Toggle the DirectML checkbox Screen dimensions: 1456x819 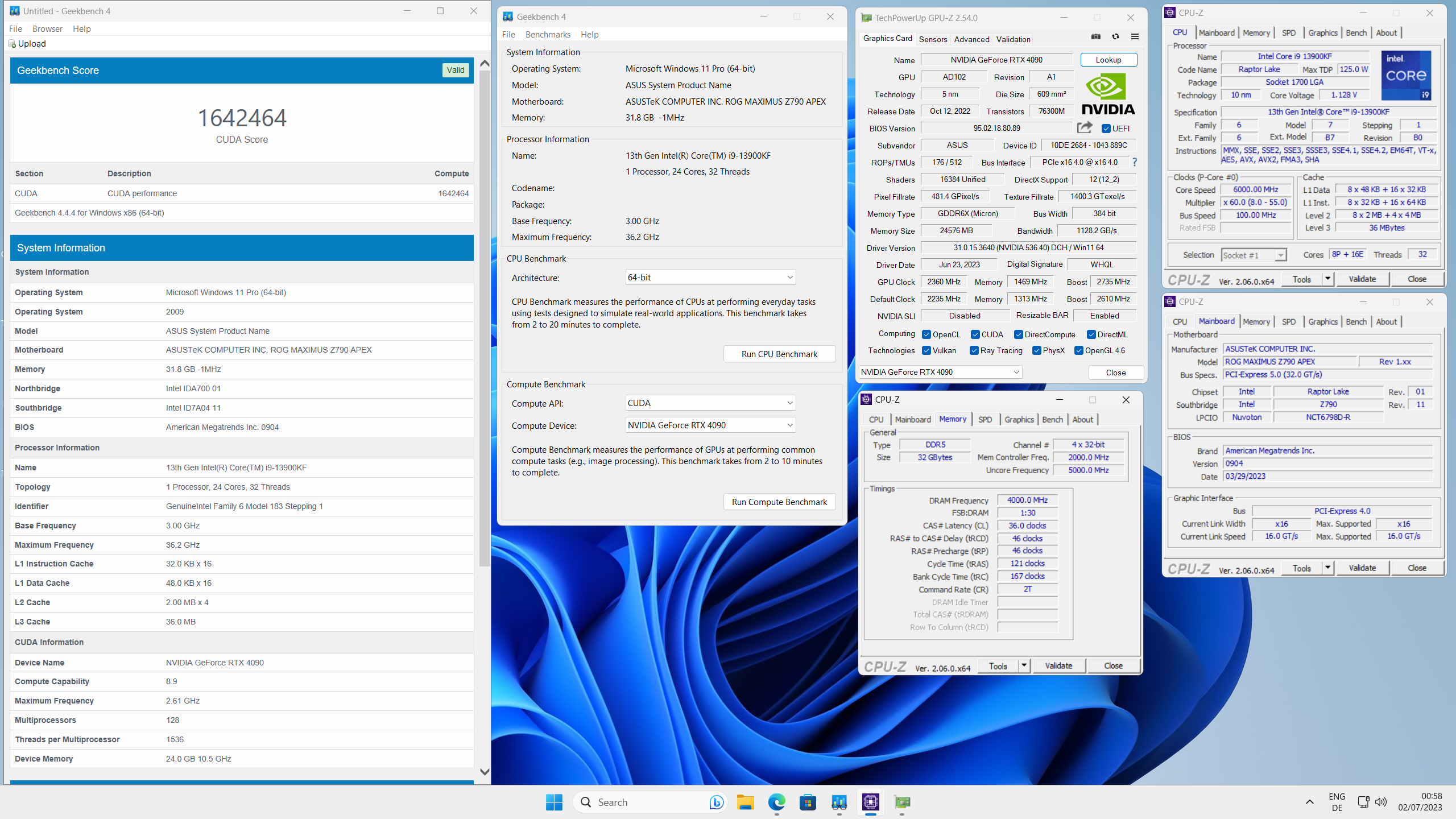1091,334
